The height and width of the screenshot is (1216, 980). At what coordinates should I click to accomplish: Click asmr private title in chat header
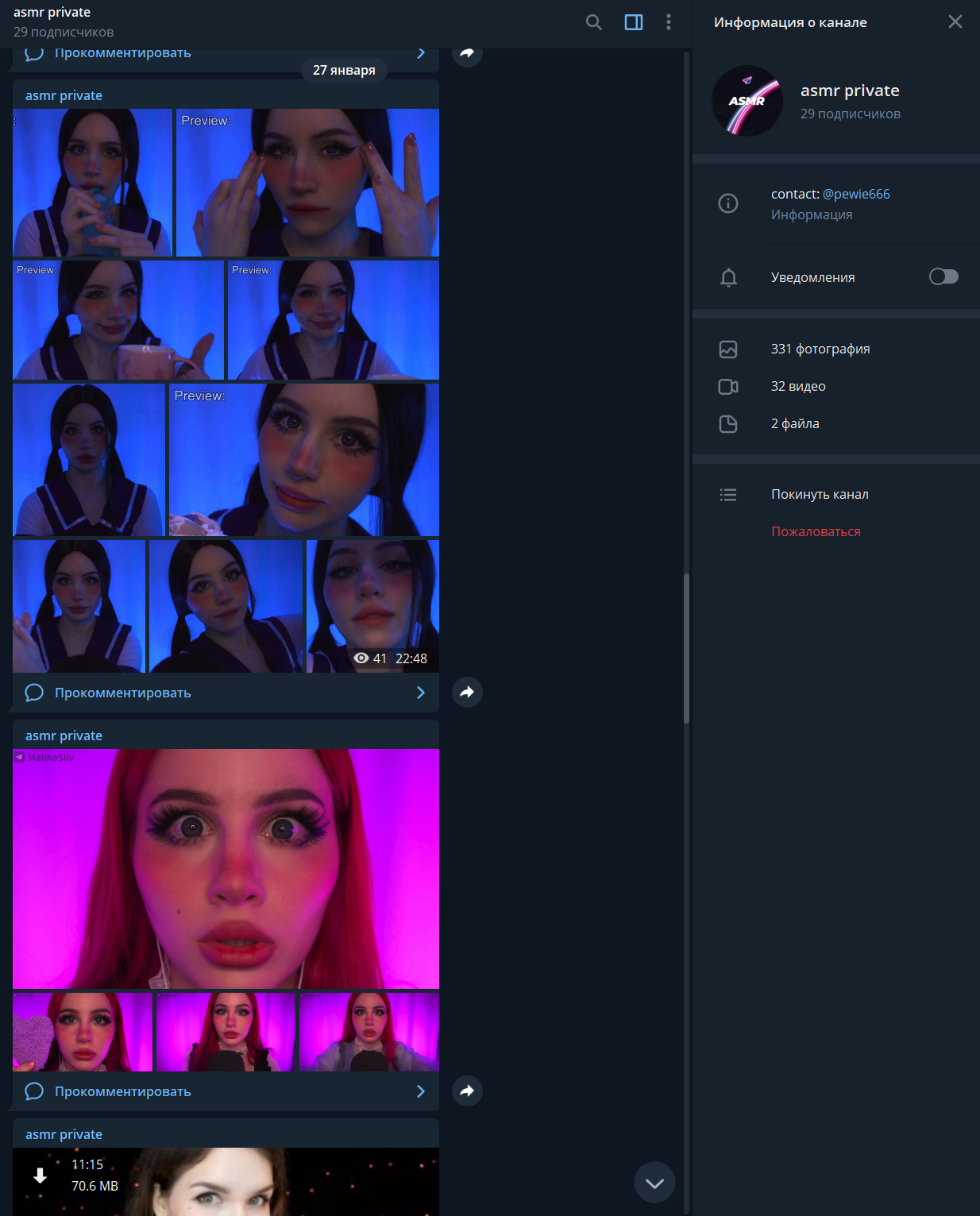(52, 12)
